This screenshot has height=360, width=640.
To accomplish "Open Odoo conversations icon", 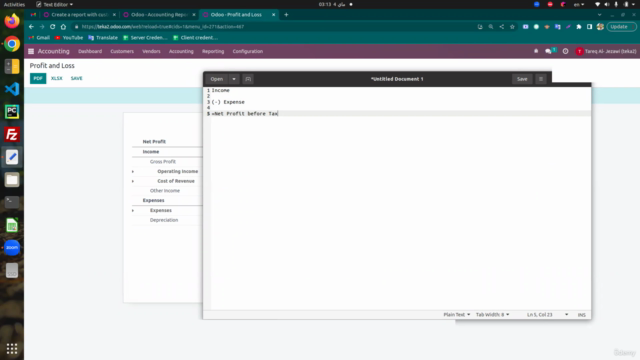I will (x=549, y=51).
